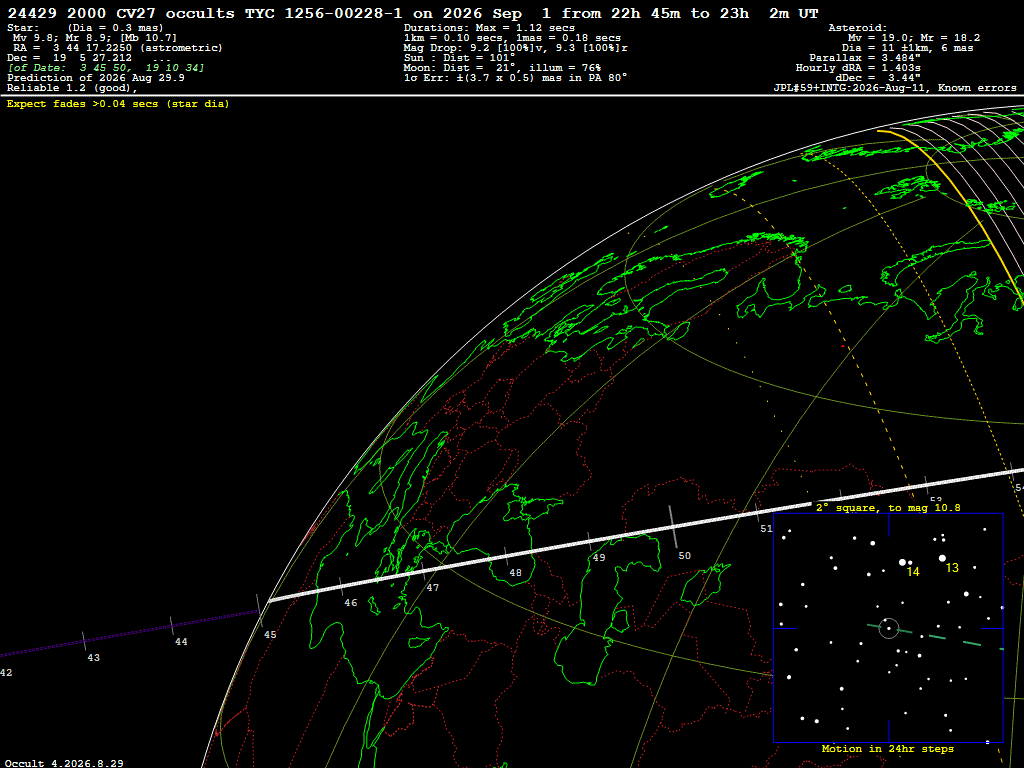The image size is (1024, 768).
Task: Select the bright star labeled 14
Action: pyautogui.click(x=903, y=562)
